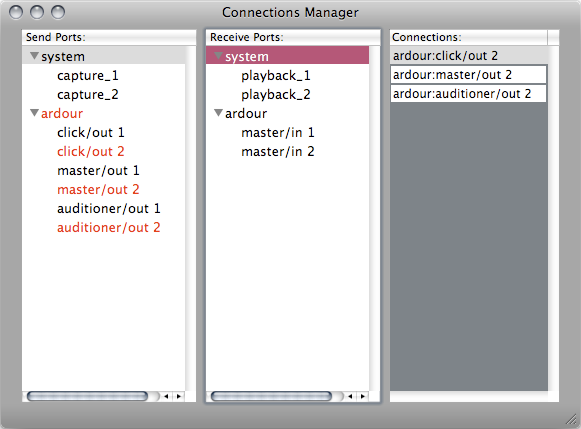Select red click/out 2 send port
The width and height of the screenshot is (581, 429).
click(x=90, y=152)
